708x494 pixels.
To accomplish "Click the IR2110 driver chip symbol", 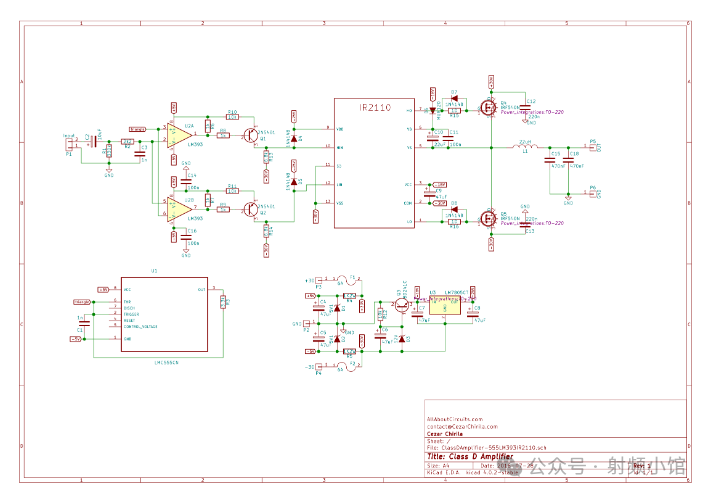I will (373, 163).
